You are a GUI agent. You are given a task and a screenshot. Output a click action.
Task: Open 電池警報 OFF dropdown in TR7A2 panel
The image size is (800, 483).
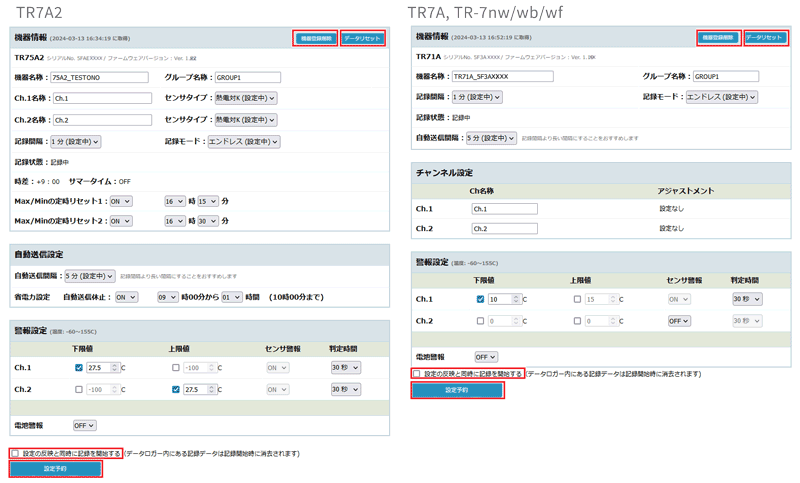85,425
